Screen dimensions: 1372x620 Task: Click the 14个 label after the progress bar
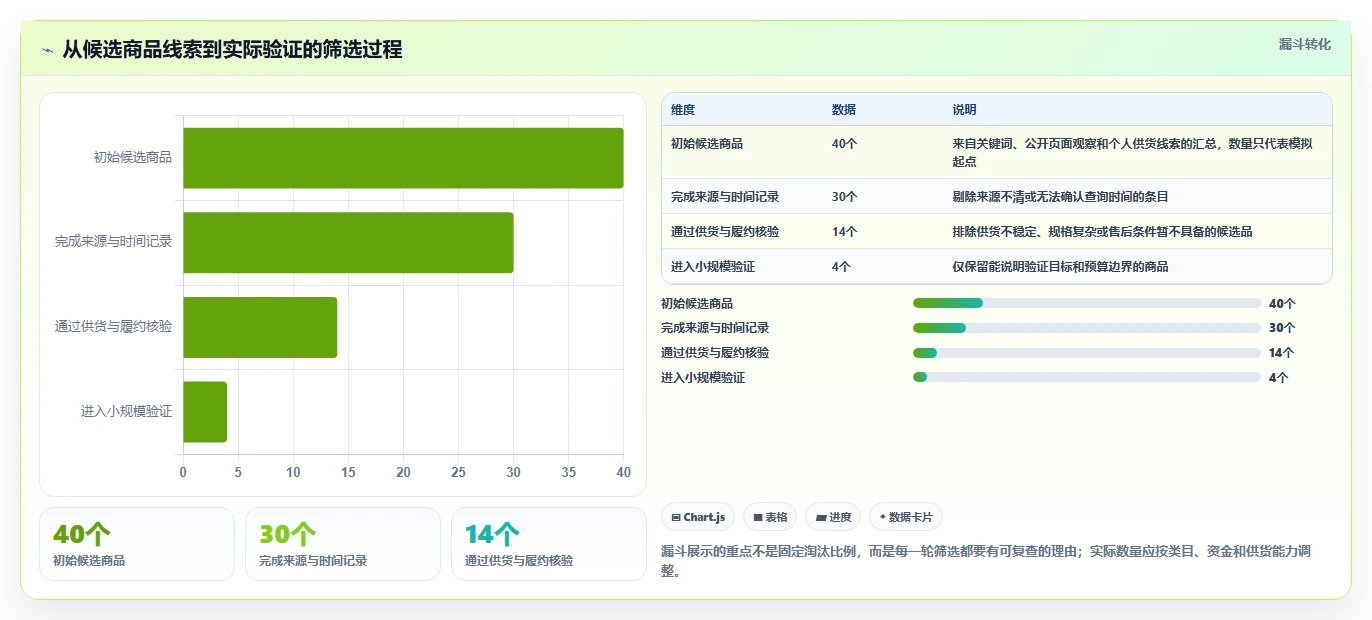tap(1281, 353)
